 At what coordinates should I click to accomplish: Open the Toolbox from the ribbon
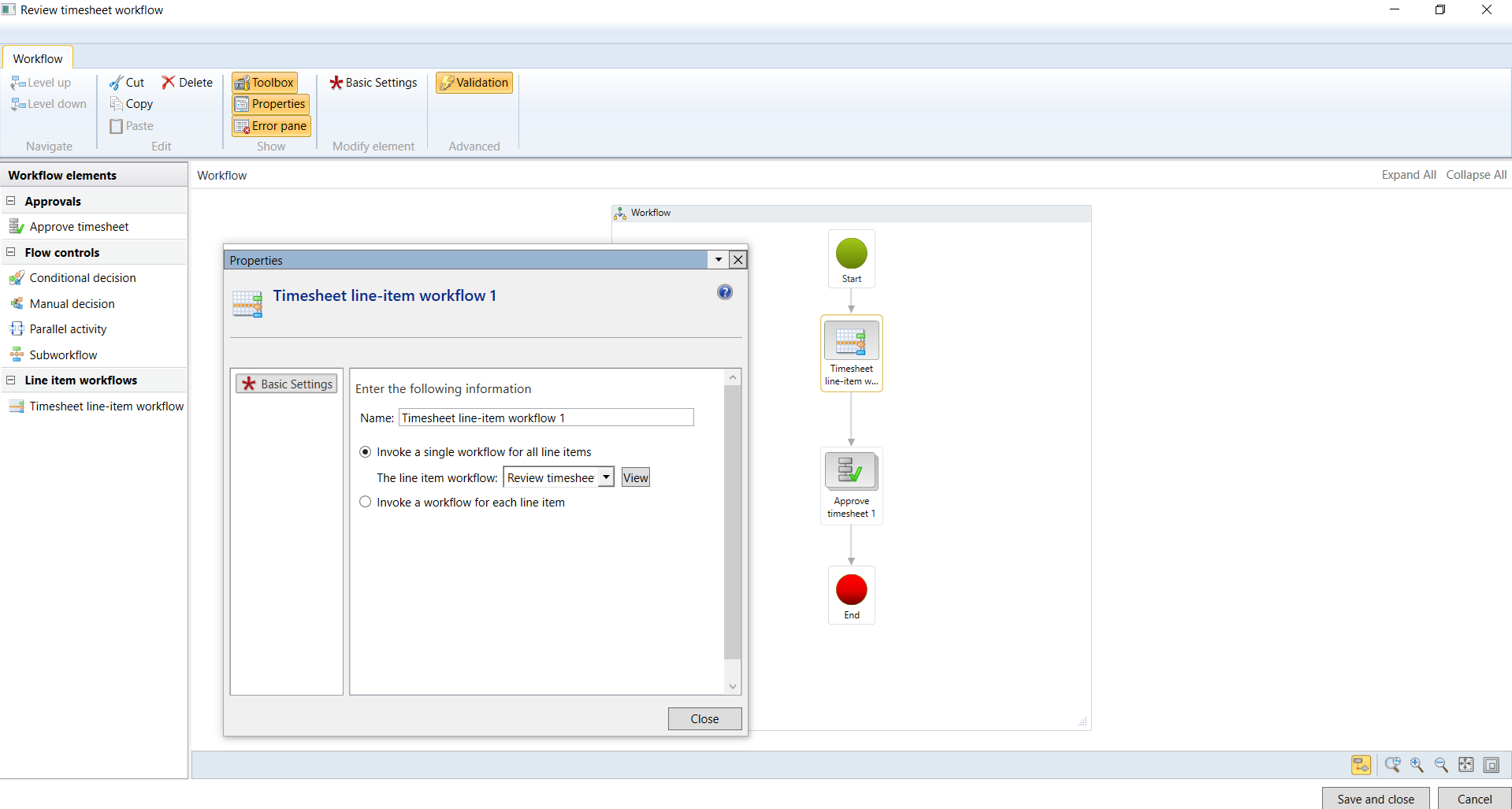tap(265, 82)
